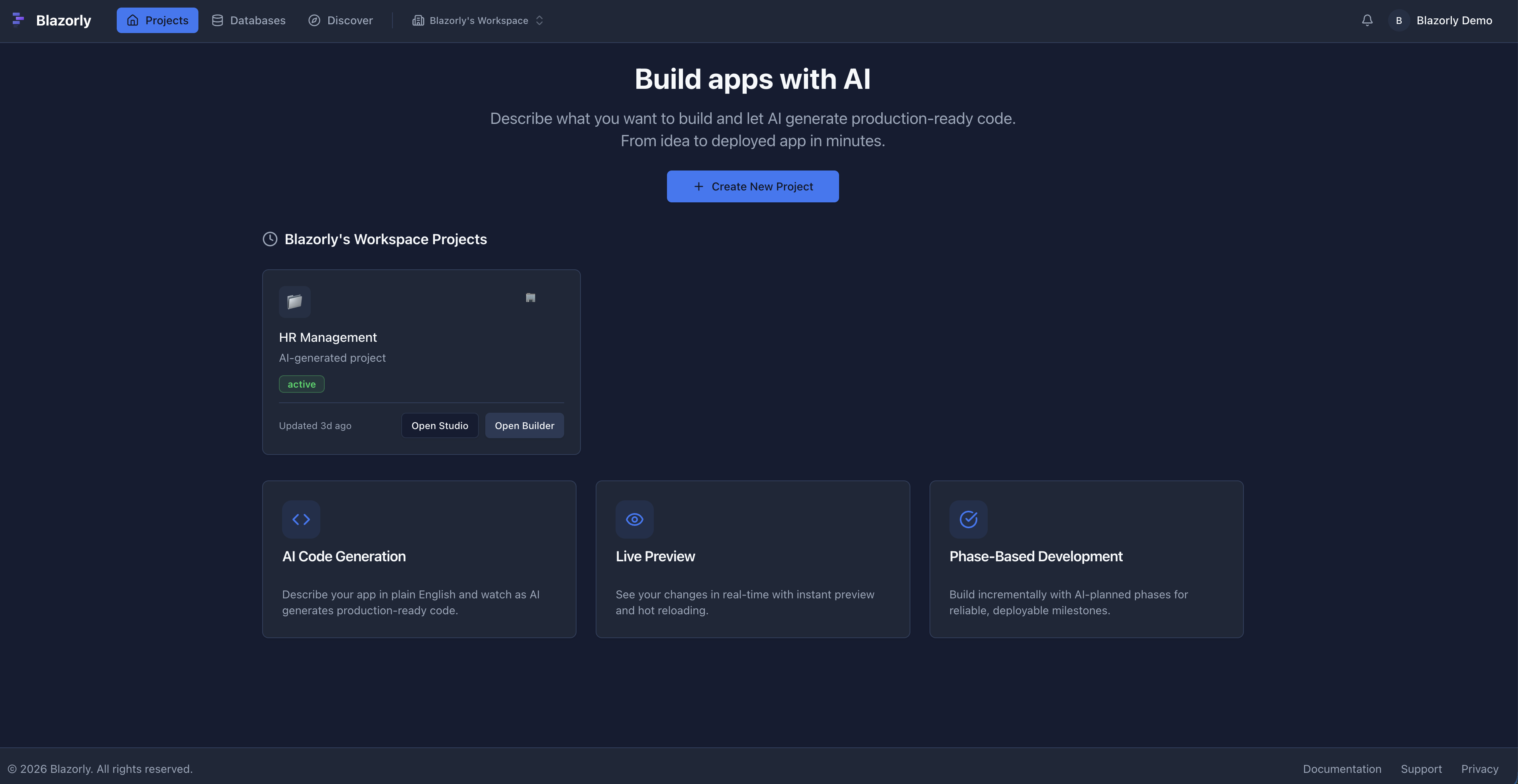Open Studio for HR Management

(439, 425)
